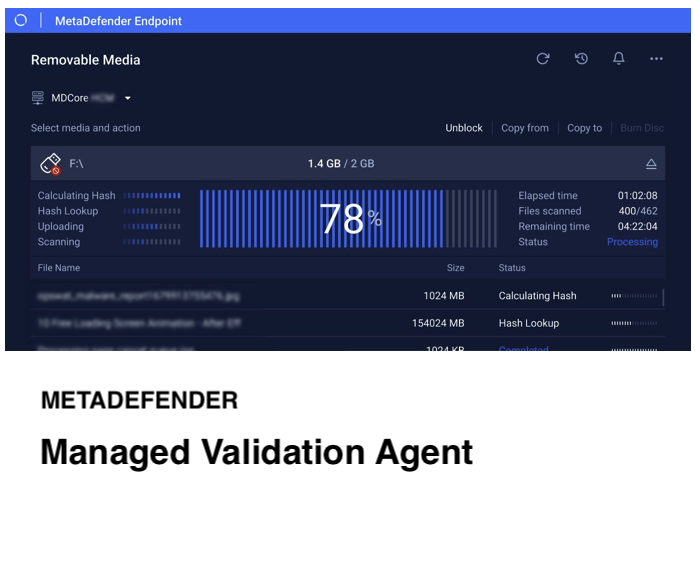Expand the MDCore dropdown arrow
The width and height of the screenshot is (695, 580).
(128, 98)
